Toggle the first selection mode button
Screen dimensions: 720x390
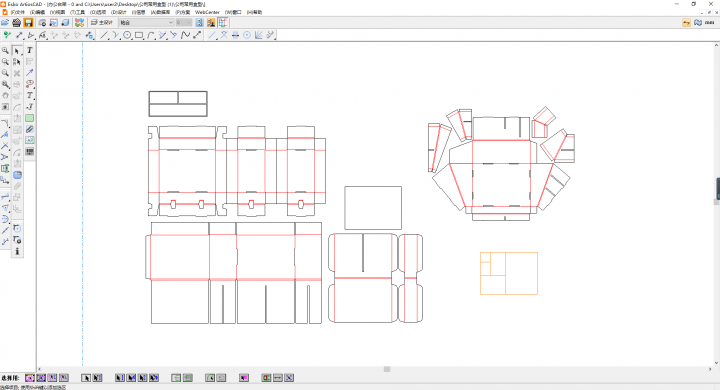[30, 378]
